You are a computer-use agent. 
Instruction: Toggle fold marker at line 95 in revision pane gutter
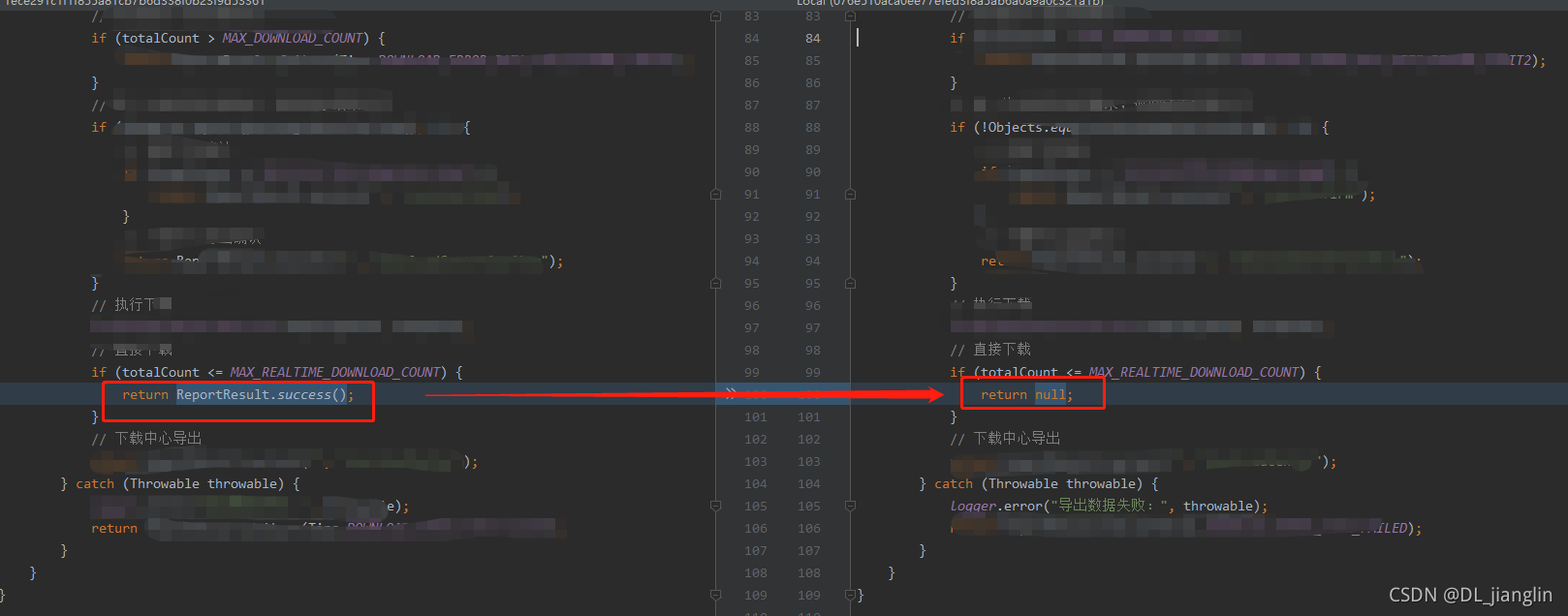(716, 284)
